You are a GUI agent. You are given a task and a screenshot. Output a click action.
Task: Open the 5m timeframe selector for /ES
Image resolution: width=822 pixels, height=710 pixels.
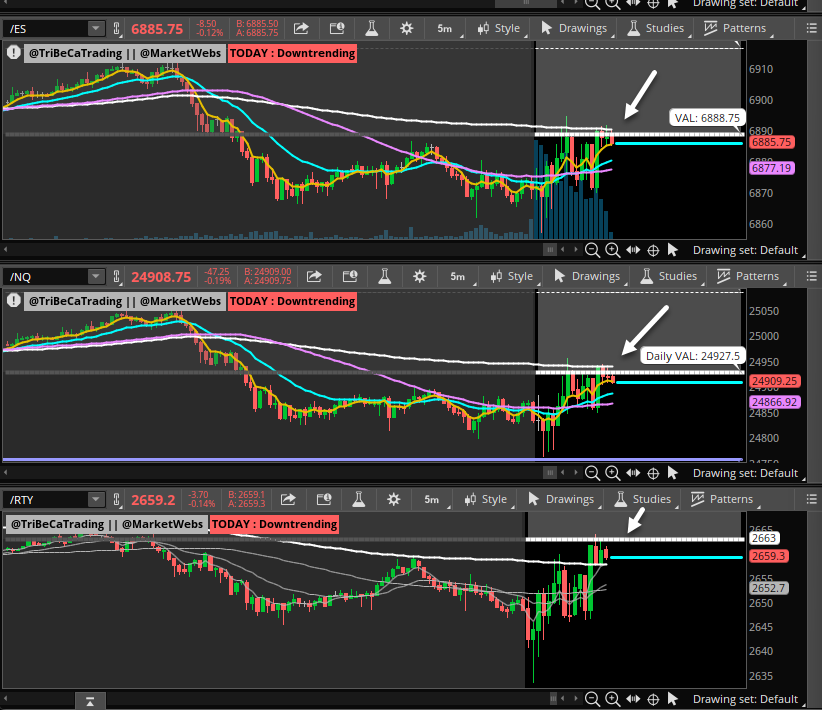pyautogui.click(x=446, y=28)
